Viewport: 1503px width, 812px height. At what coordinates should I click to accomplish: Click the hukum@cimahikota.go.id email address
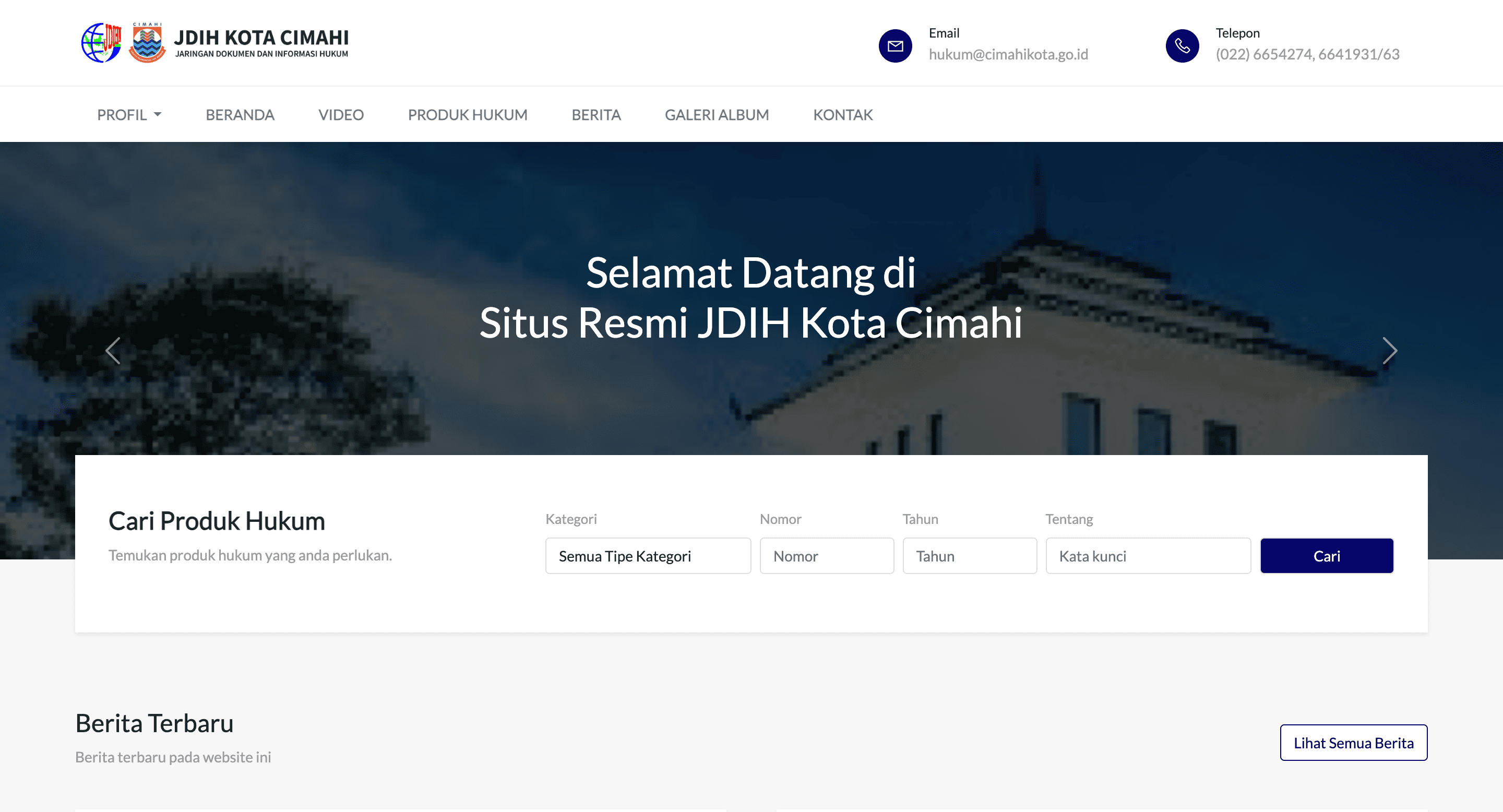tap(1008, 54)
